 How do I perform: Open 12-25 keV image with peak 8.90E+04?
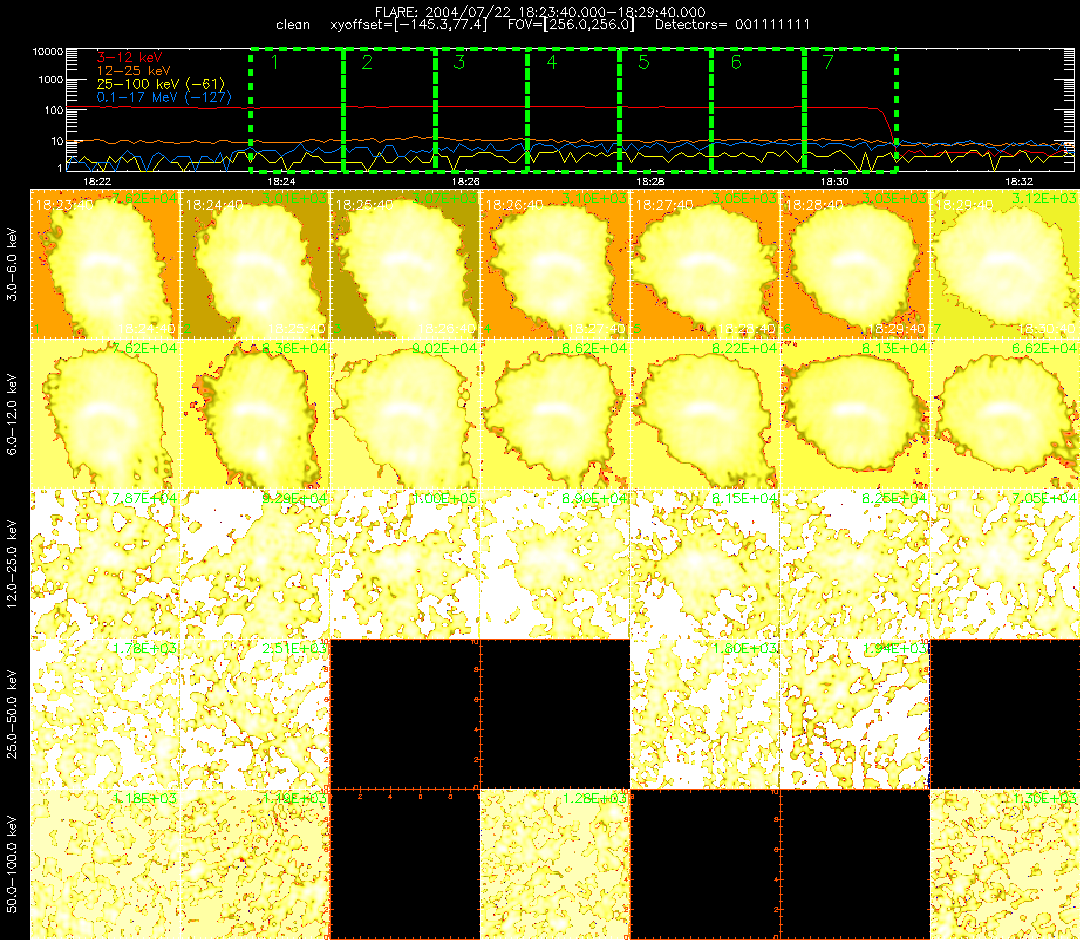click(555, 565)
